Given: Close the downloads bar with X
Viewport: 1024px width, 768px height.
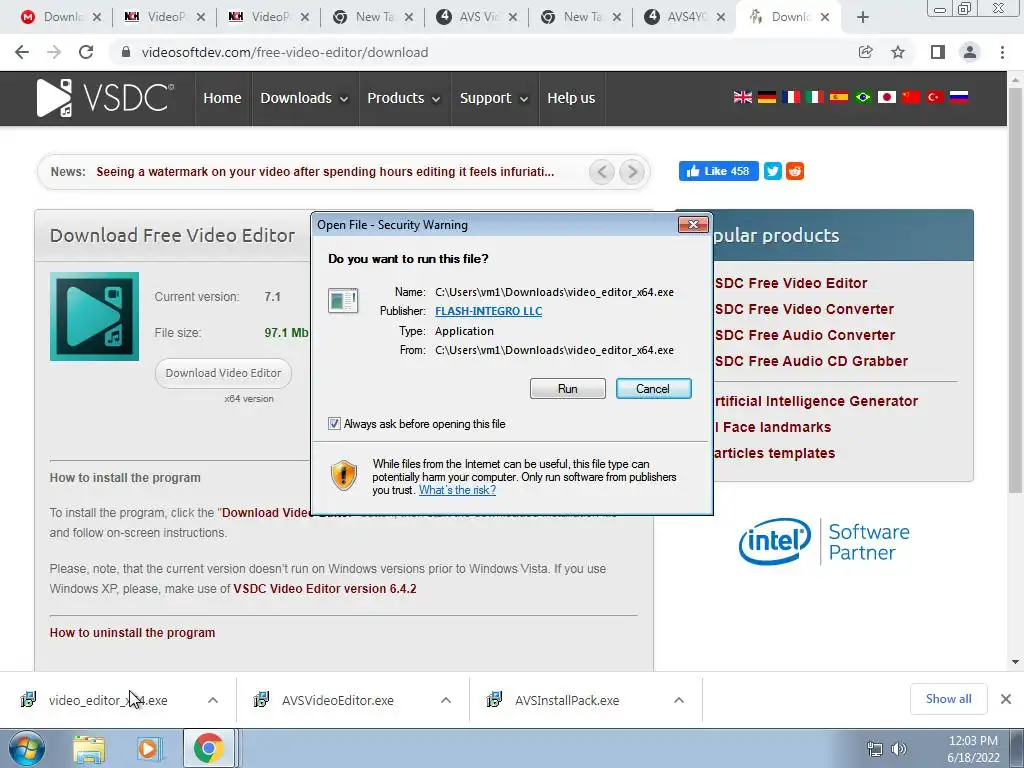Looking at the screenshot, I should [x=1006, y=699].
